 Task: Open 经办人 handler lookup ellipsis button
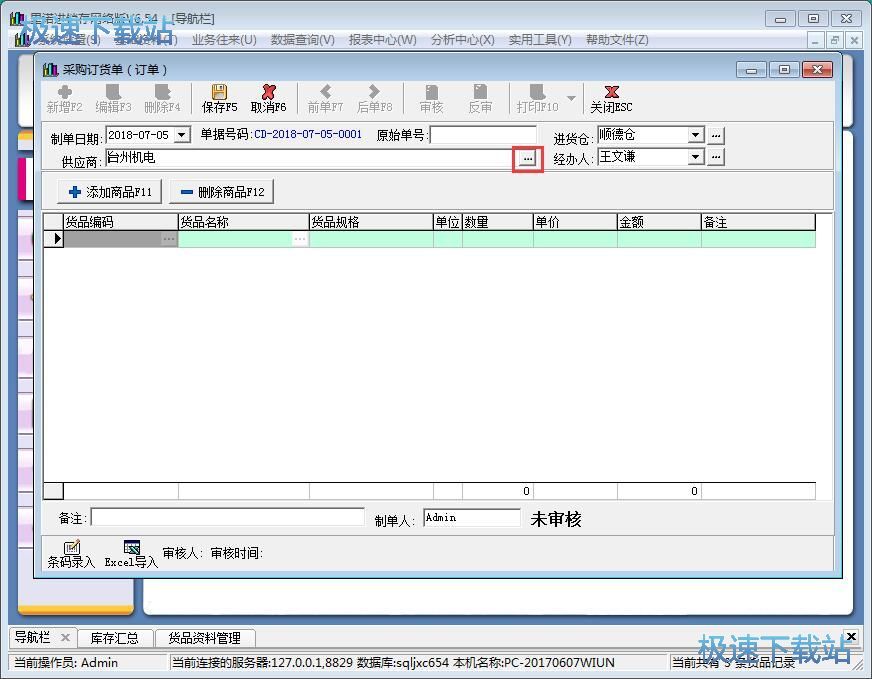point(716,157)
